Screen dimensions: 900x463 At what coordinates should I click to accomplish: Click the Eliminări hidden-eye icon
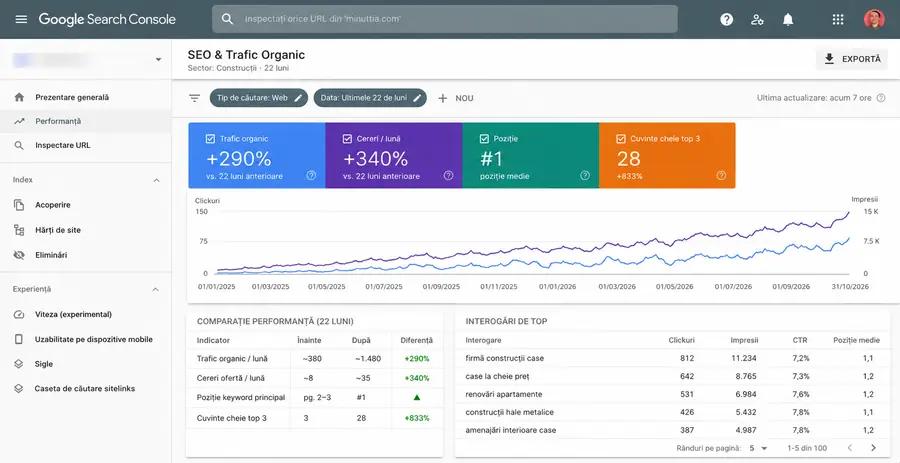point(19,255)
